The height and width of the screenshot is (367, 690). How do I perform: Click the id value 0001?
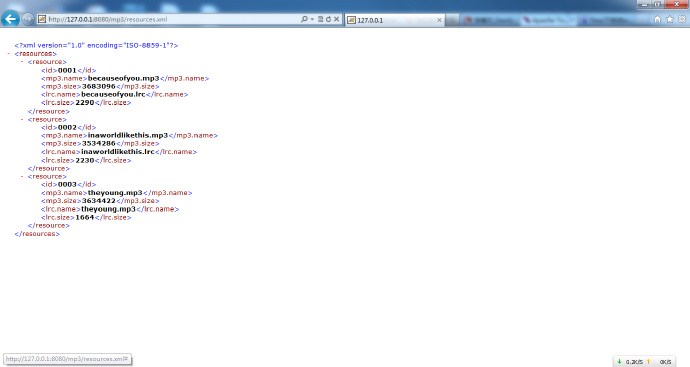[x=67, y=70]
